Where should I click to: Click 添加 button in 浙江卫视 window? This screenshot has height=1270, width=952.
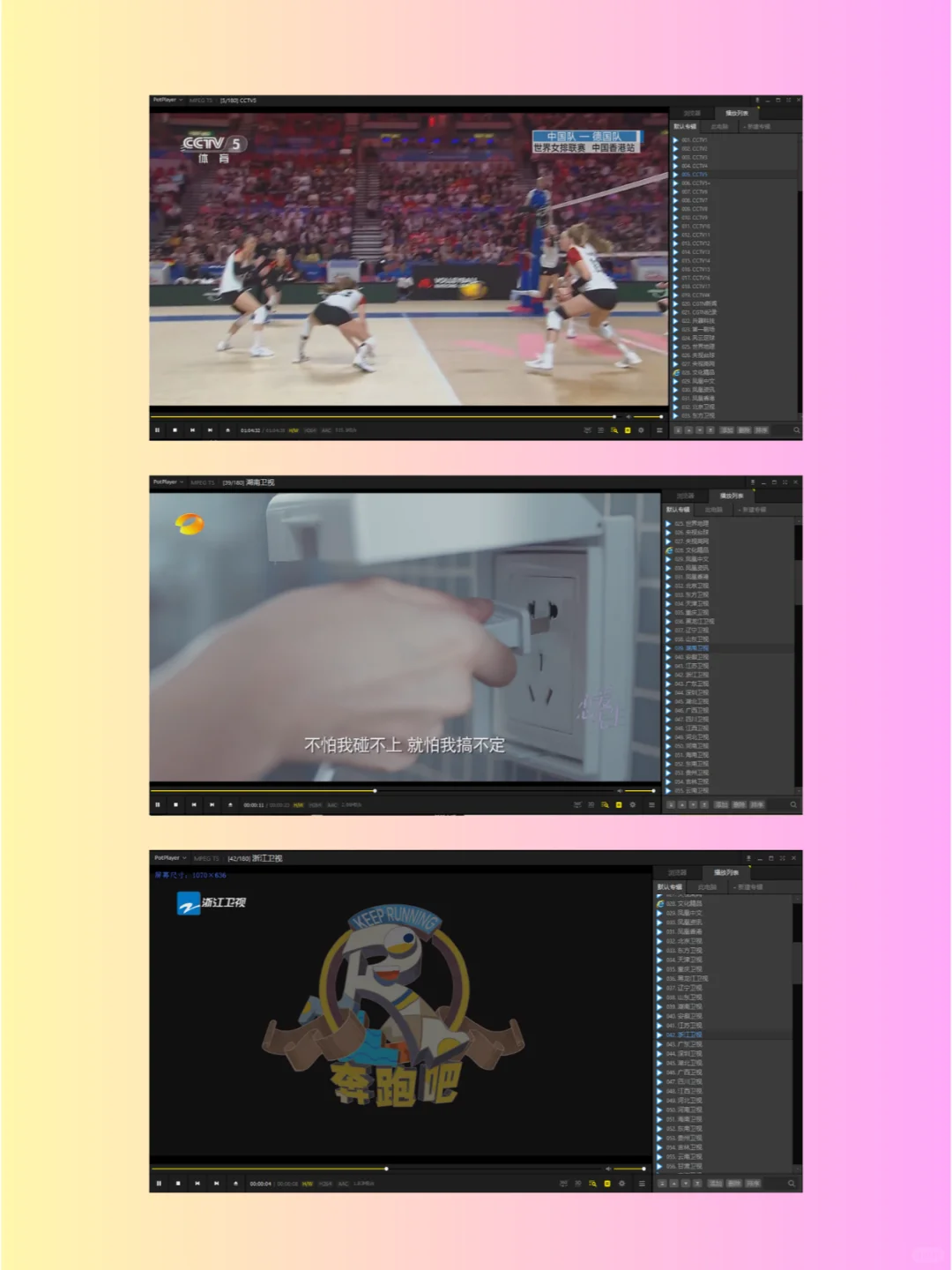click(x=714, y=1184)
